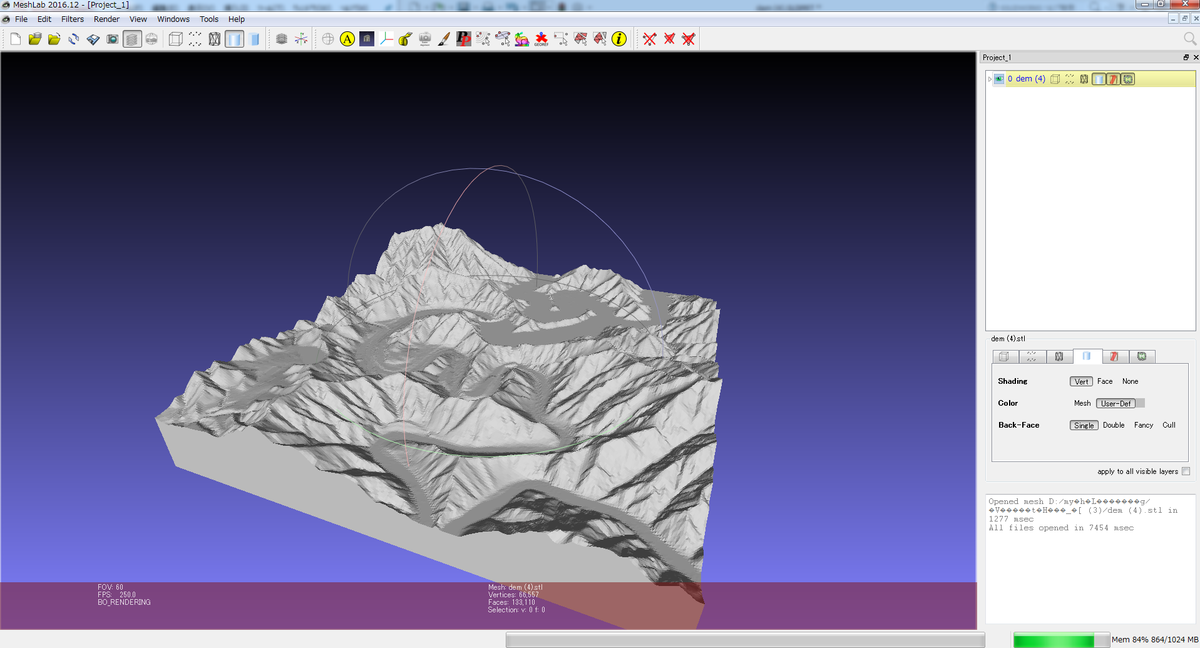Select the GEOREF referencing tool
Viewport: 1200px width, 648px height.
point(541,39)
